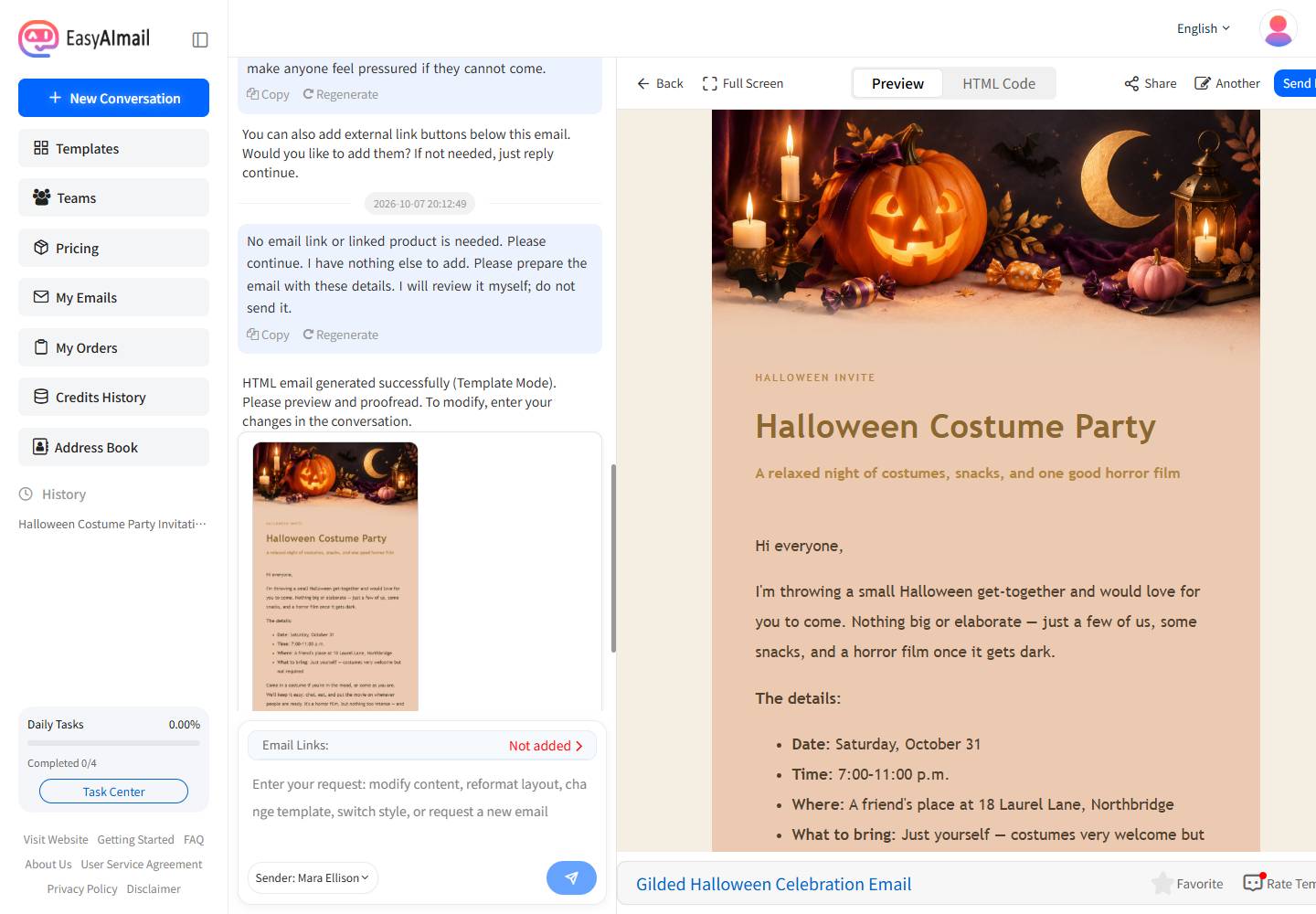Open the Halloween Costume Party Invitation history item
Image resolution: width=1316 pixels, height=914 pixels.
click(112, 524)
